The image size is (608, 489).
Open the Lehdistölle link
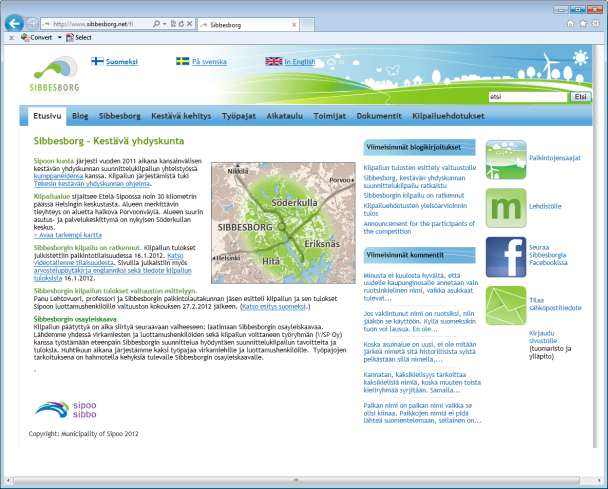coord(545,206)
